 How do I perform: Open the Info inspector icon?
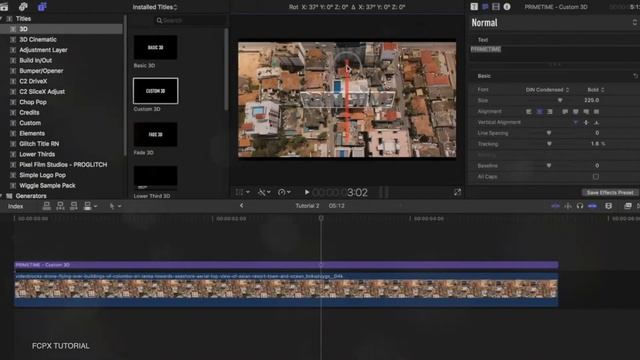507,7
